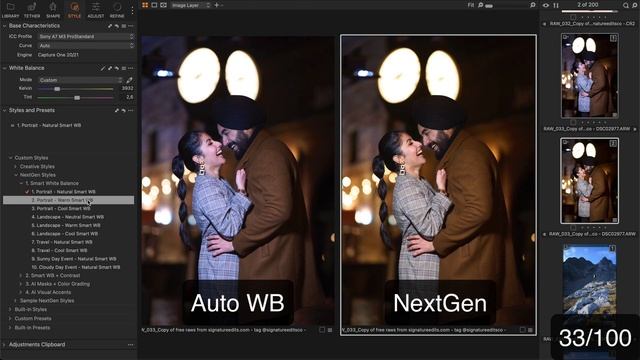640x360 pixels.
Task: Open Base Characteristics presets list icon
Action: coord(124,26)
